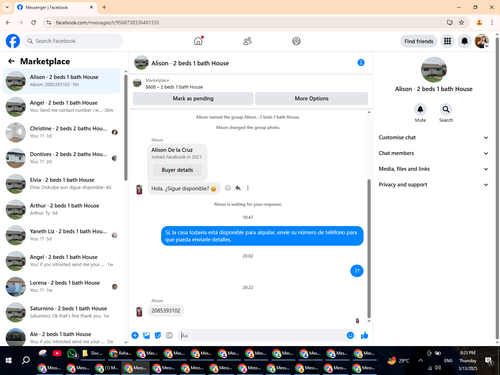
Task: Open Chrome three-dot menu
Action: 492,22
